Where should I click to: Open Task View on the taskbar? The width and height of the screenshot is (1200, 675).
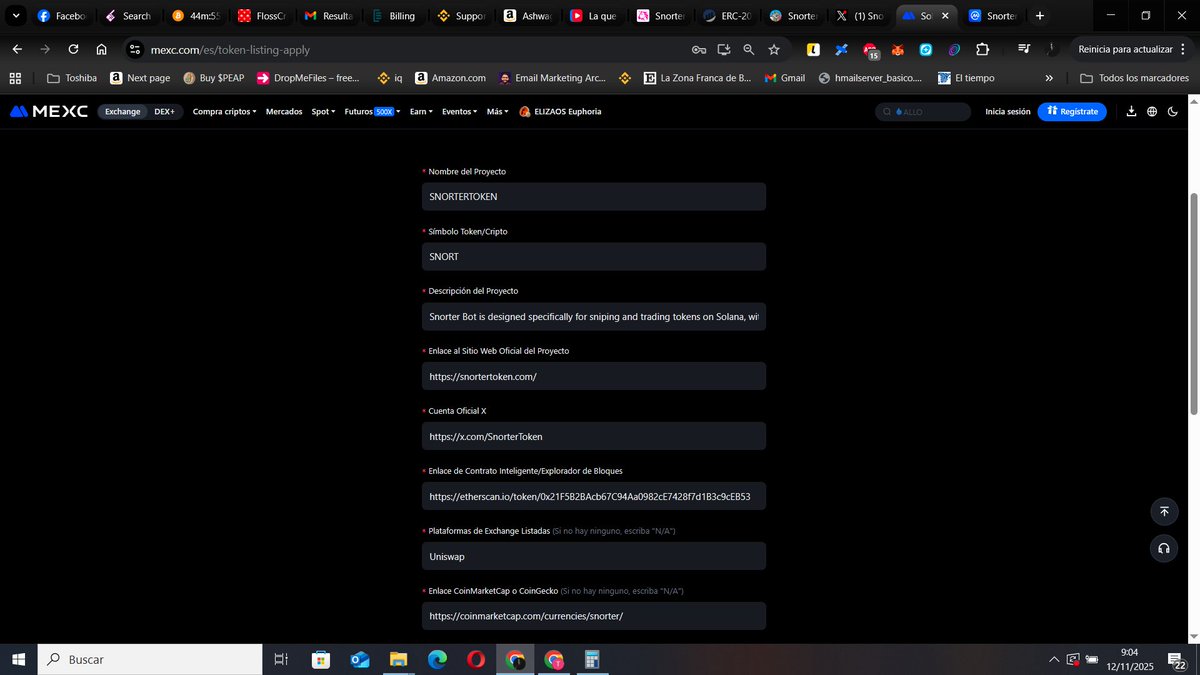[281, 660]
